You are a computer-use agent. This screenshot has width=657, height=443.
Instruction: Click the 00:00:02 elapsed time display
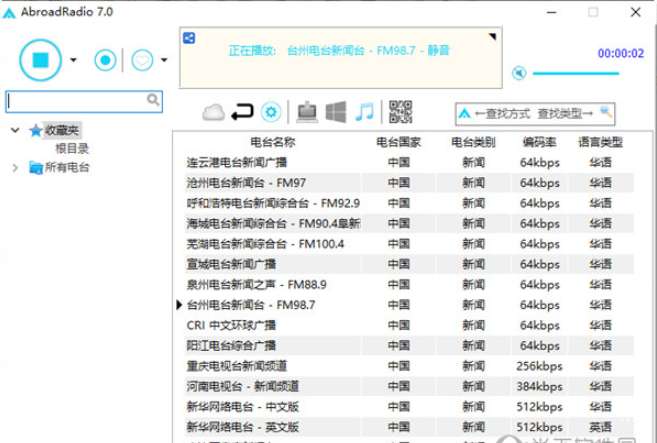[x=621, y=53]
